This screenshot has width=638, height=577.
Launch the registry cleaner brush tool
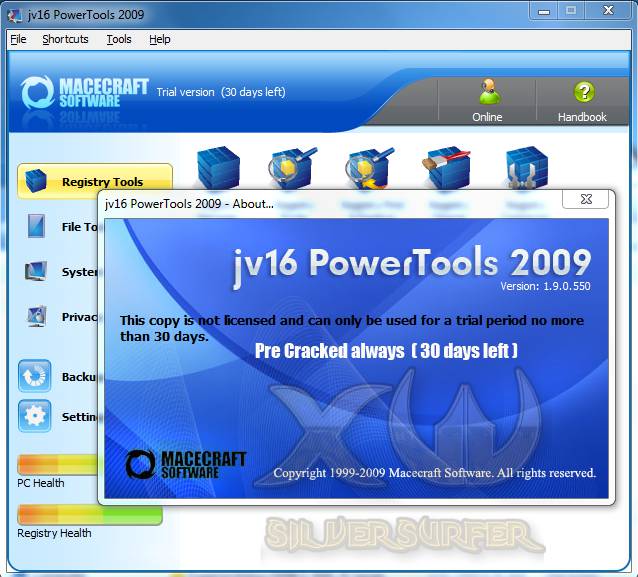tap(447, 168)
